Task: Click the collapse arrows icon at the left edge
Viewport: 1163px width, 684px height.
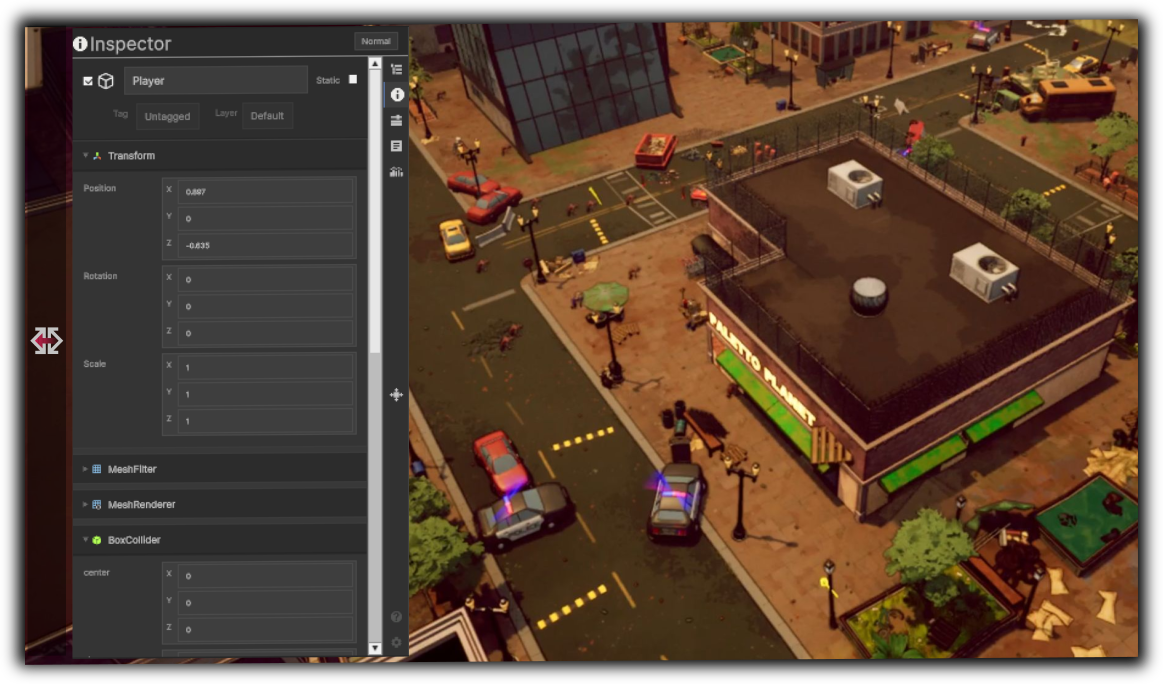Action: coord(46,341)
